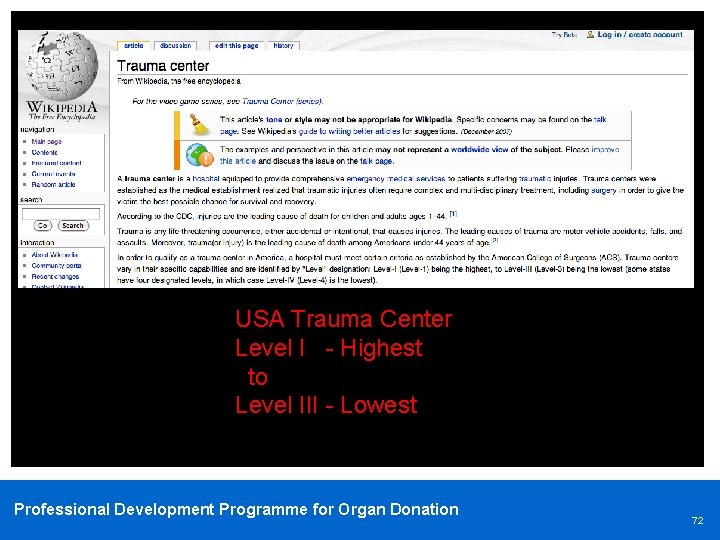This screenshot has height=540, width=720.
Task: Click footnote reference [1] after ages 1-44
Action: 453,214
